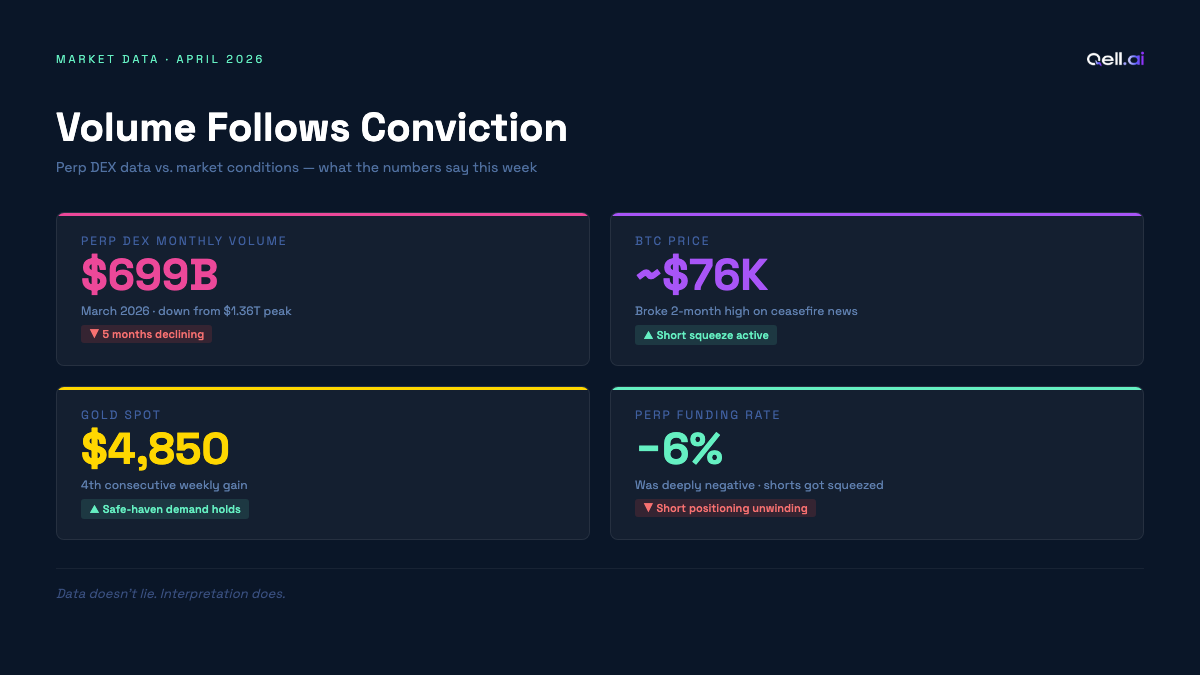Click the Gold Spot card label

coord(121,415)
